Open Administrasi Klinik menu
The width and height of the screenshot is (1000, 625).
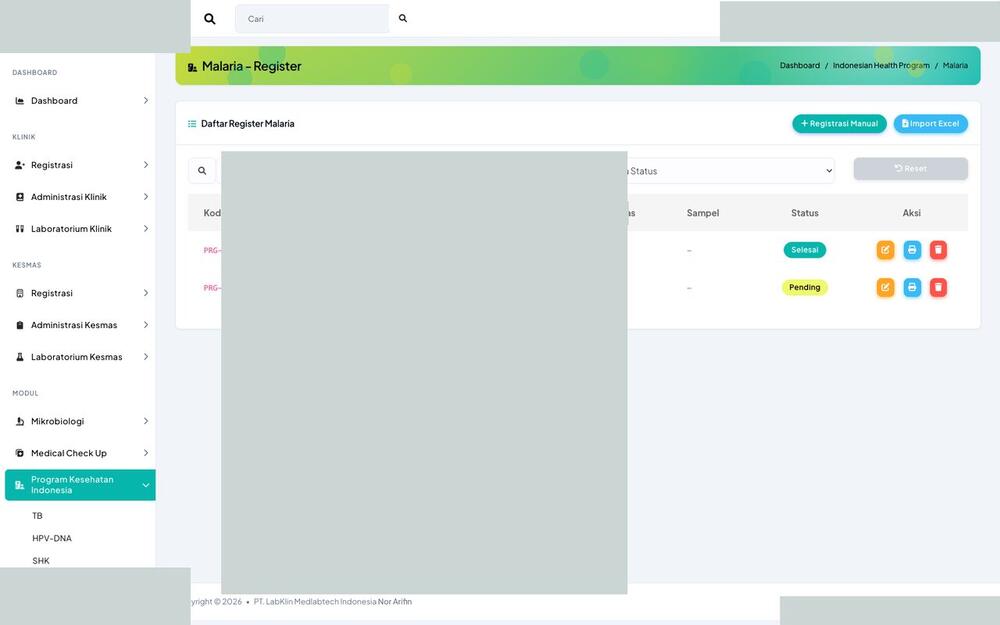pos(80,197)
